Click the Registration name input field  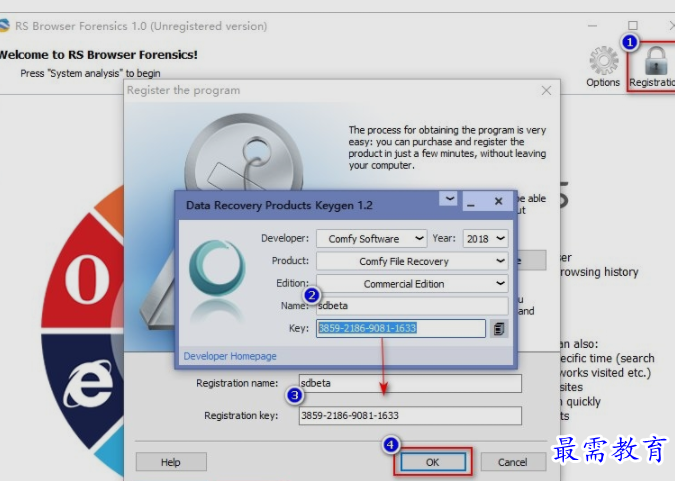tap(410, 383)
